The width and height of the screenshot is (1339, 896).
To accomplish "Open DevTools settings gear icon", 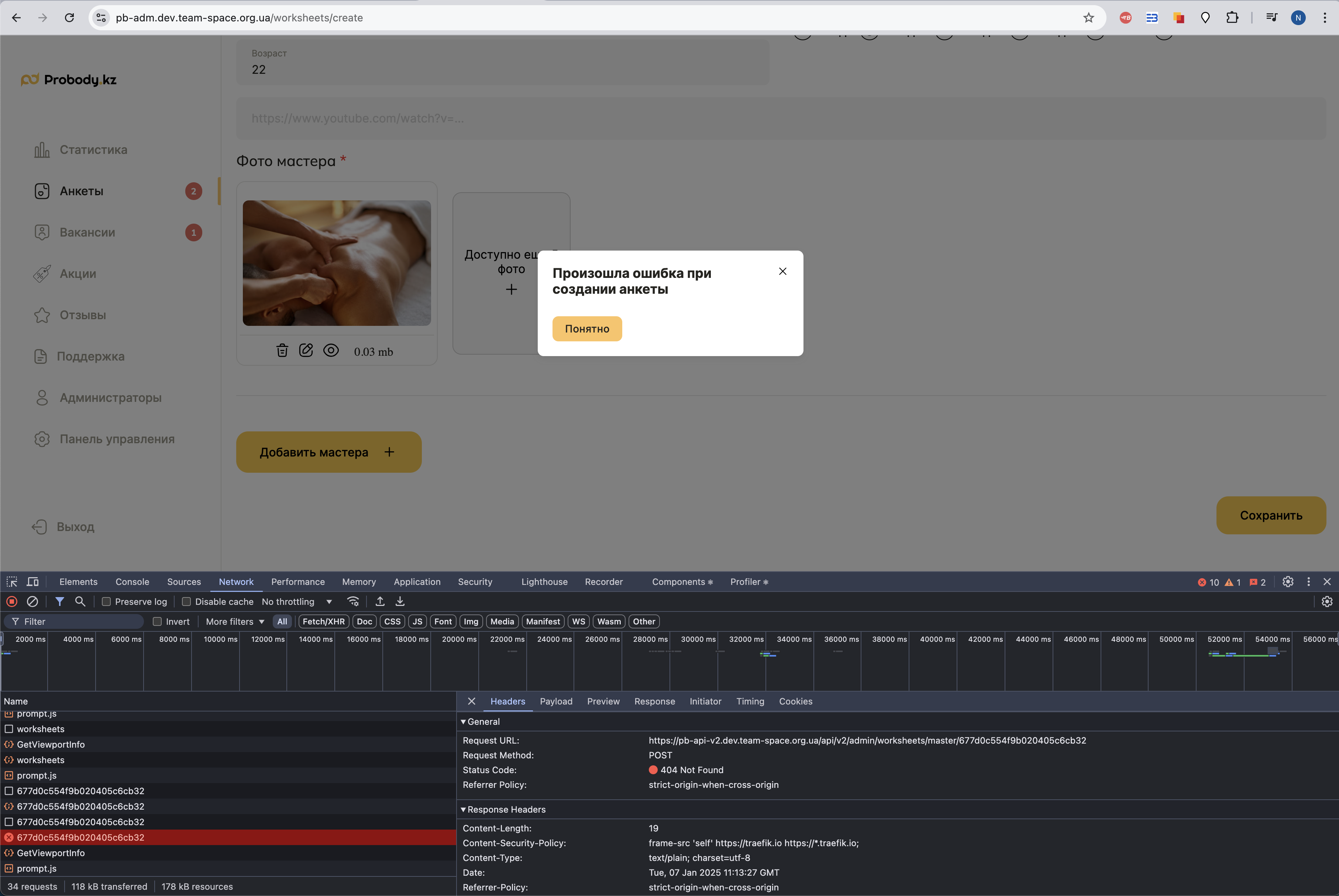I will [x=1288, y=582].
